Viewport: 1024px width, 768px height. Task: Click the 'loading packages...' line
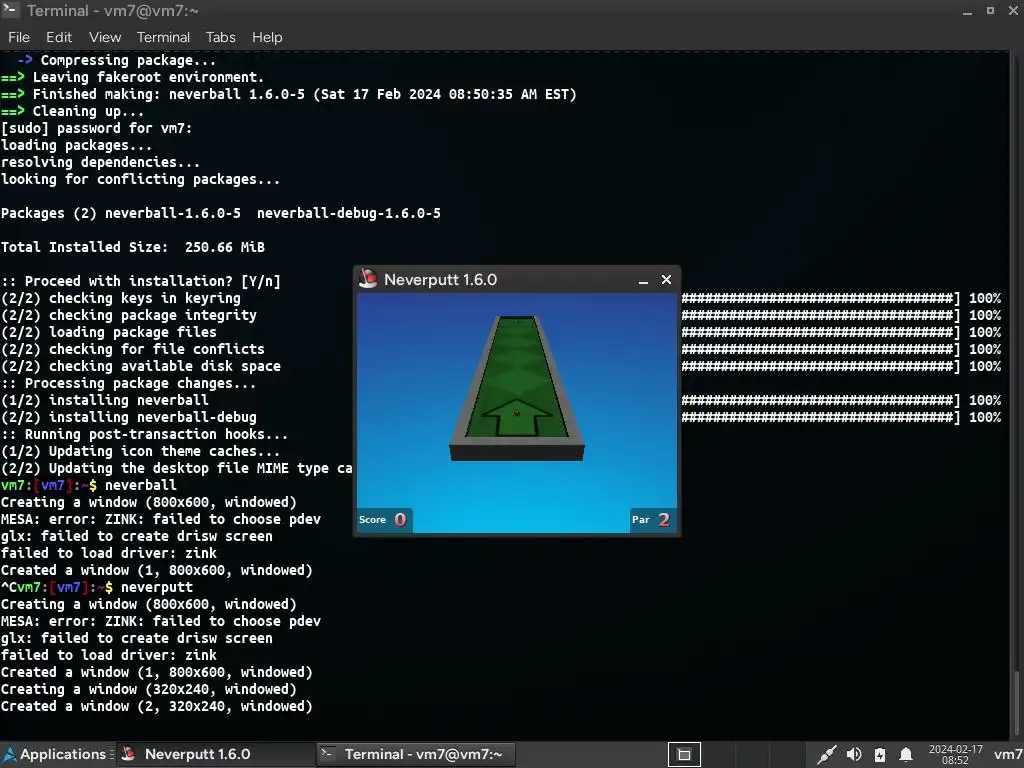tap(76, 146)
